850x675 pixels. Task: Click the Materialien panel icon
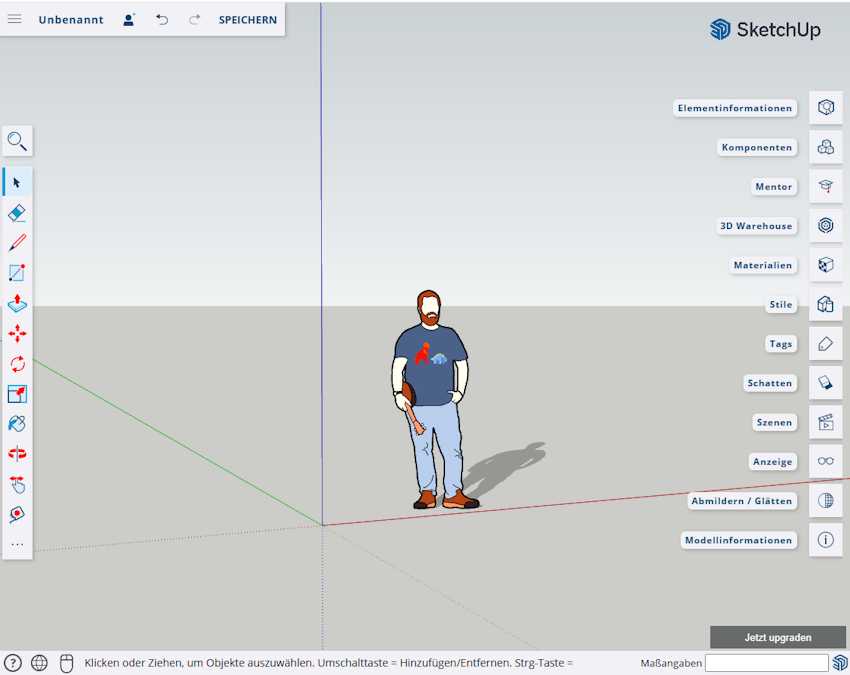point(825,264)
